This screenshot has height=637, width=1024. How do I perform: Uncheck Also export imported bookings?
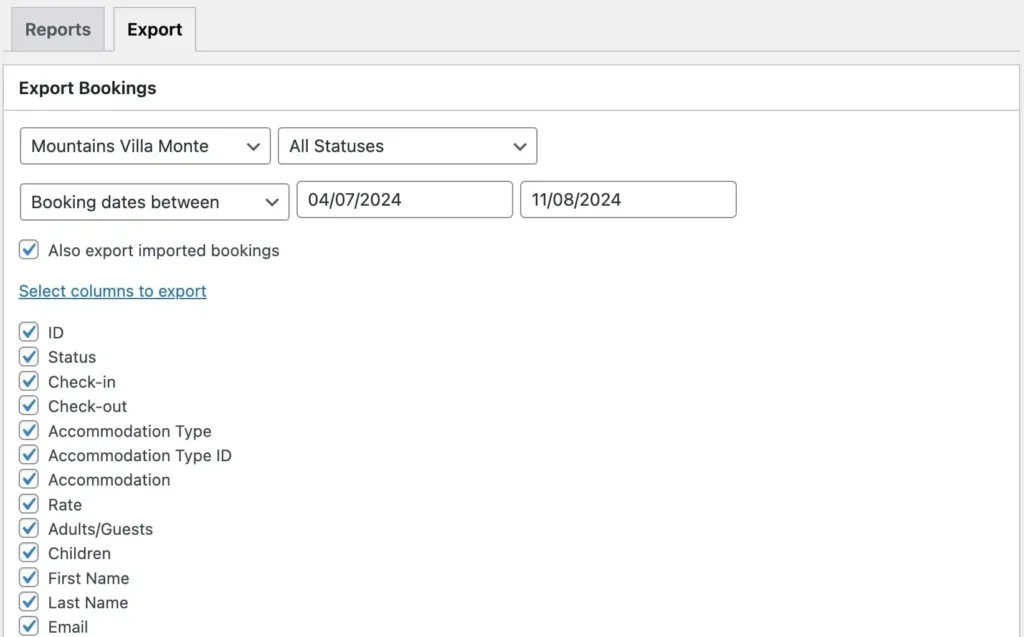(x=27, y=249)
